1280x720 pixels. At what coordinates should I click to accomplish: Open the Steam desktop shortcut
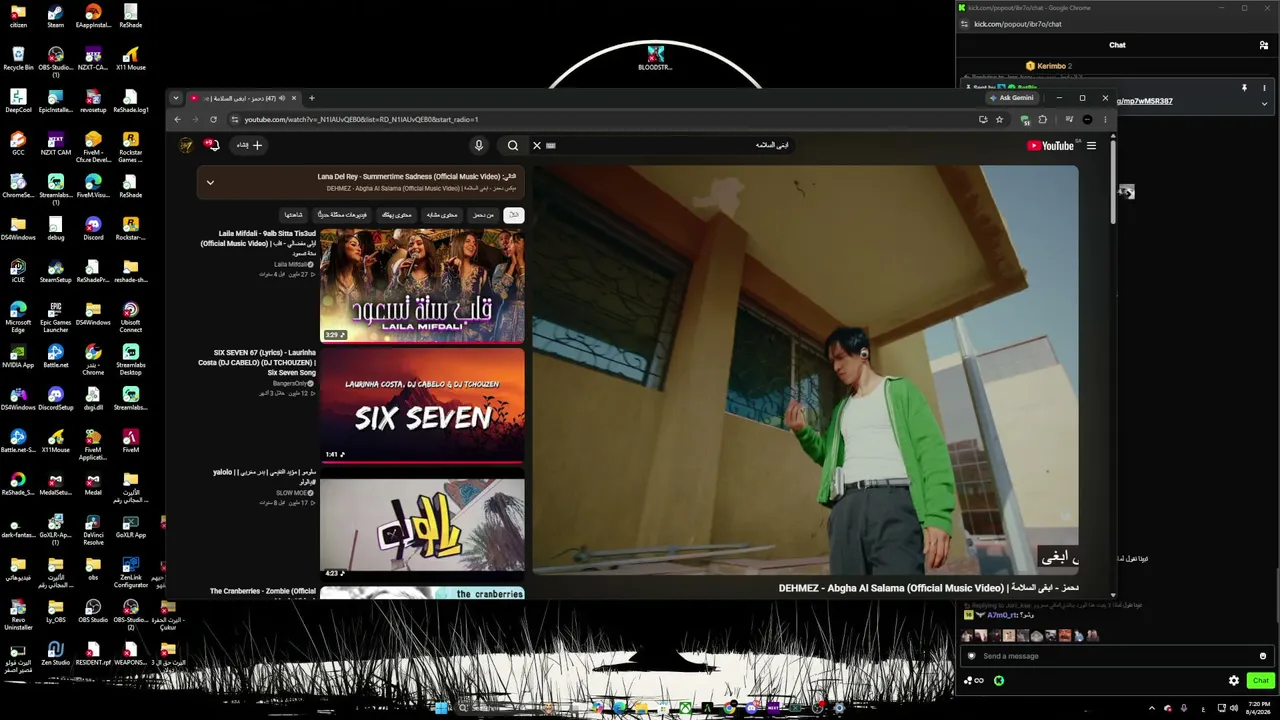[x=55, y=16]
